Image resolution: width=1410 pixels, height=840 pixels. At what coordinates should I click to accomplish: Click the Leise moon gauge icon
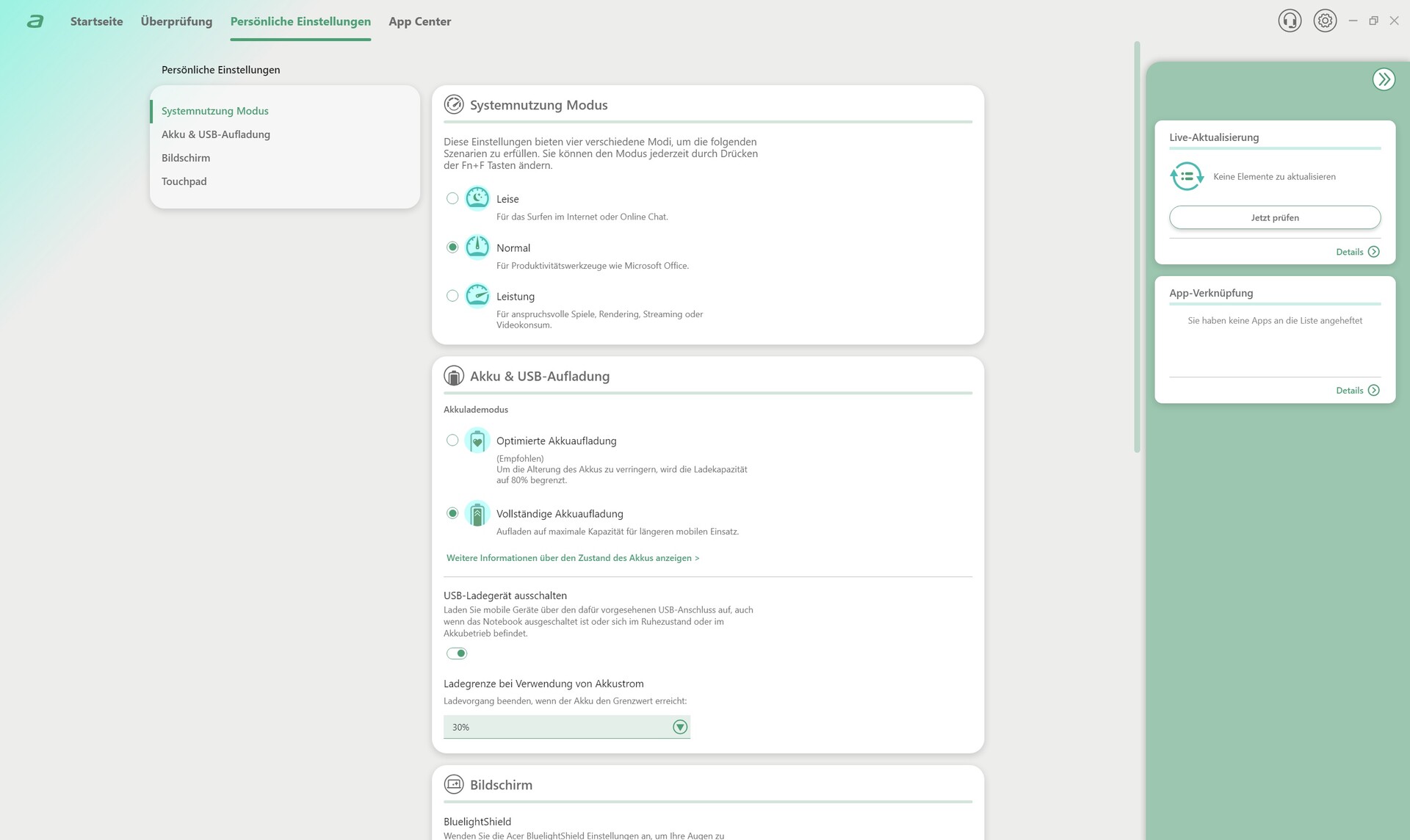click(x=477, y=198)
